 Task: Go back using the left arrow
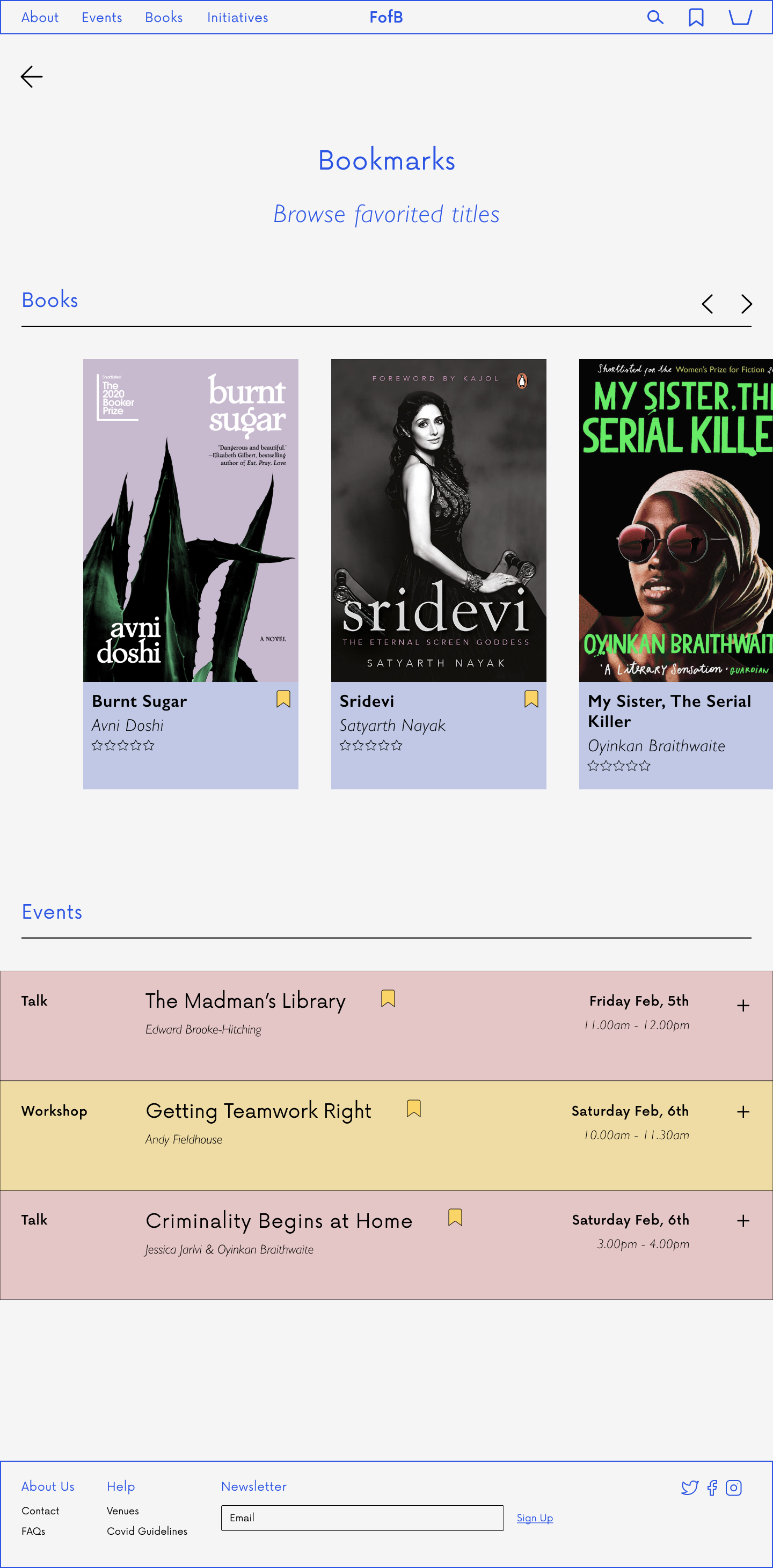(32, 77)
